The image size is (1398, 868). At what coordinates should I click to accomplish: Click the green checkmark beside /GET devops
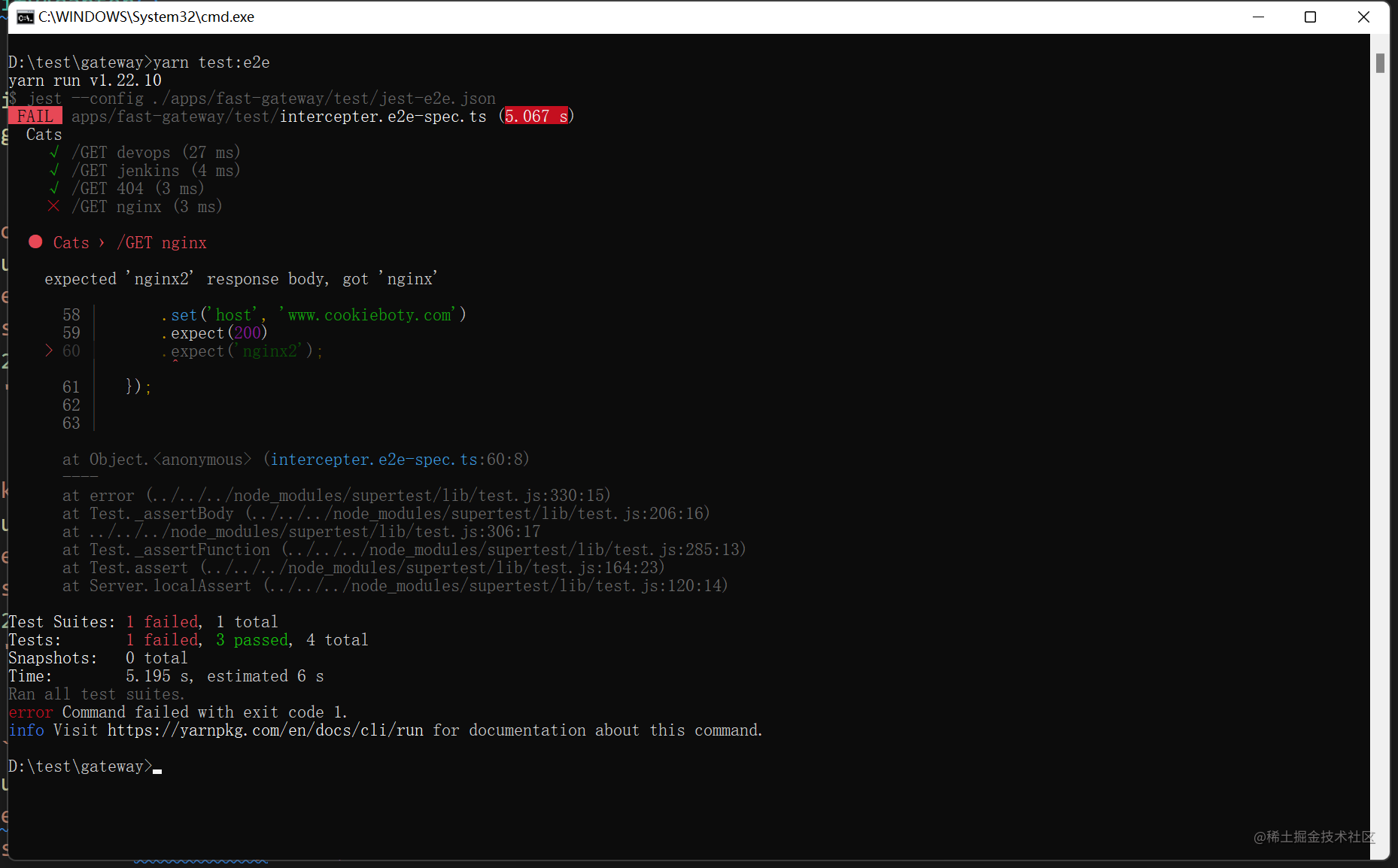click(x=54, y=152)
